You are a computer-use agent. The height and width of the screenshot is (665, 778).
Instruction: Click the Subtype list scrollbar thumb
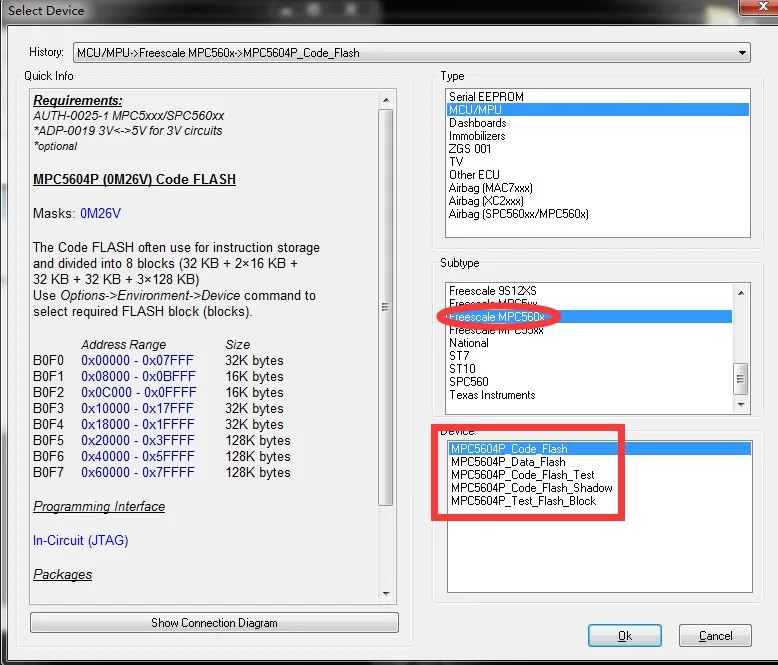click(741, 379)
